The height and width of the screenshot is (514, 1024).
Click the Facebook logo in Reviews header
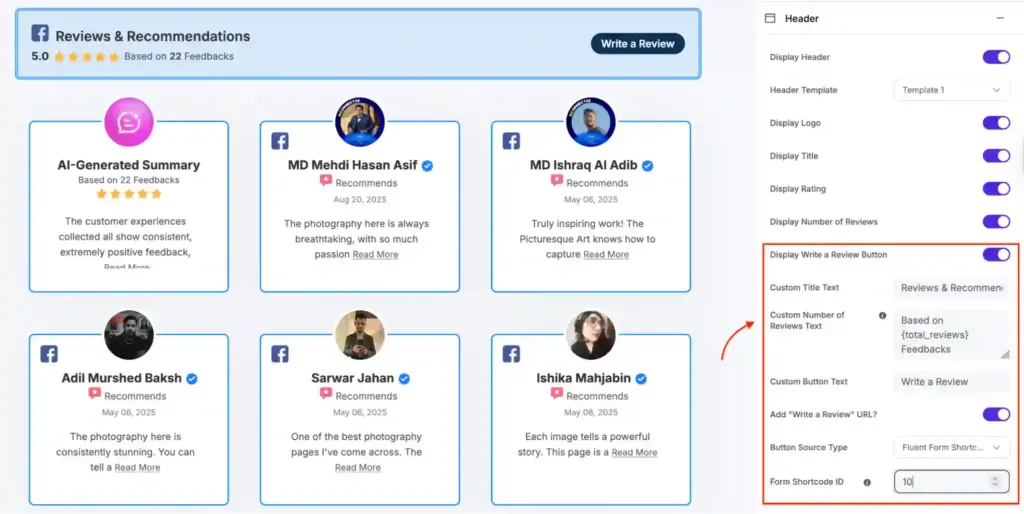[x=40, y=33]
